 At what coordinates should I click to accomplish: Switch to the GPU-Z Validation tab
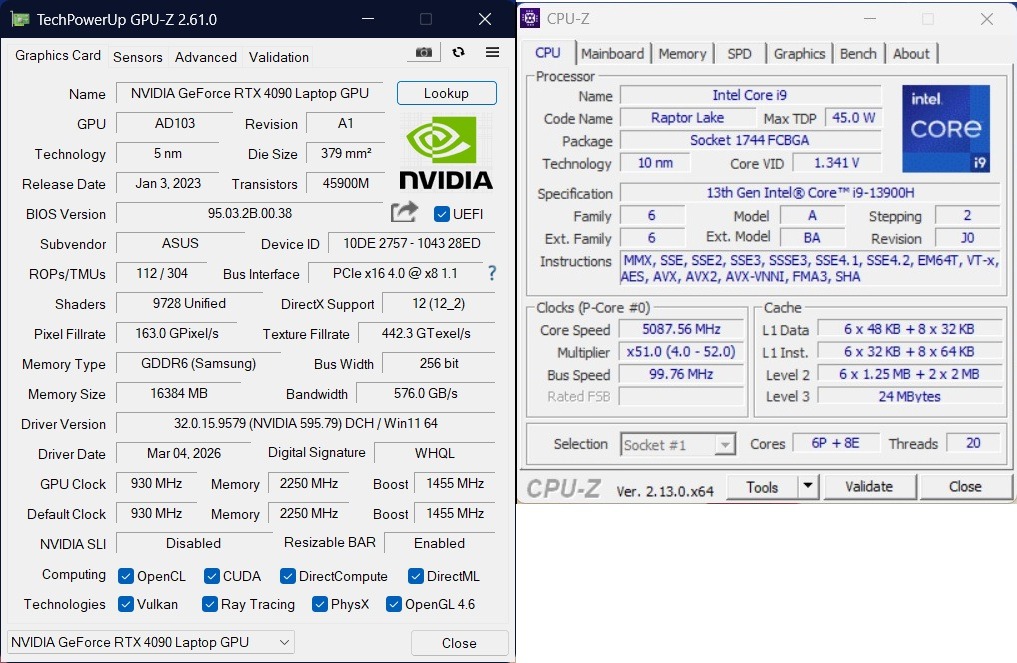(279, 57)
